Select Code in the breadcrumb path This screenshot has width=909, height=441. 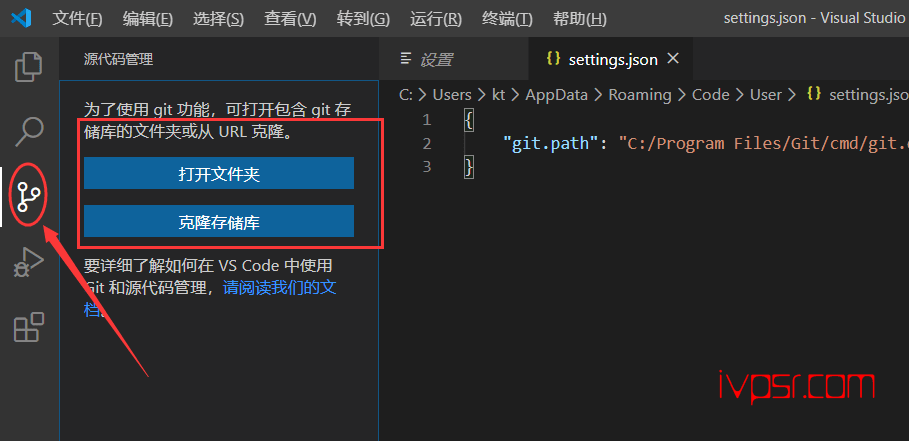click(711, 95)
